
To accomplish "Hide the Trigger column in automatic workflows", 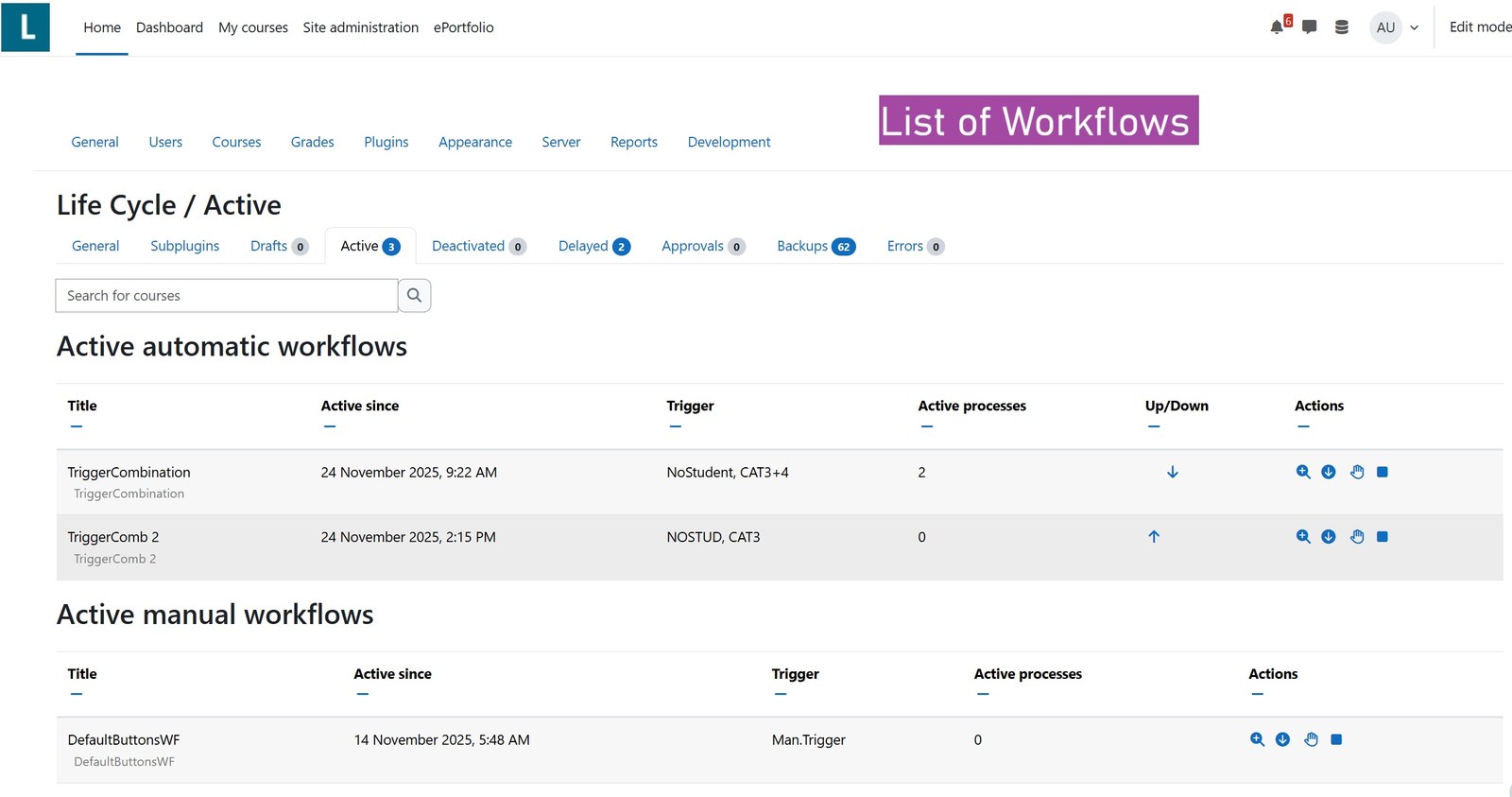I will [x=676, y=426].
